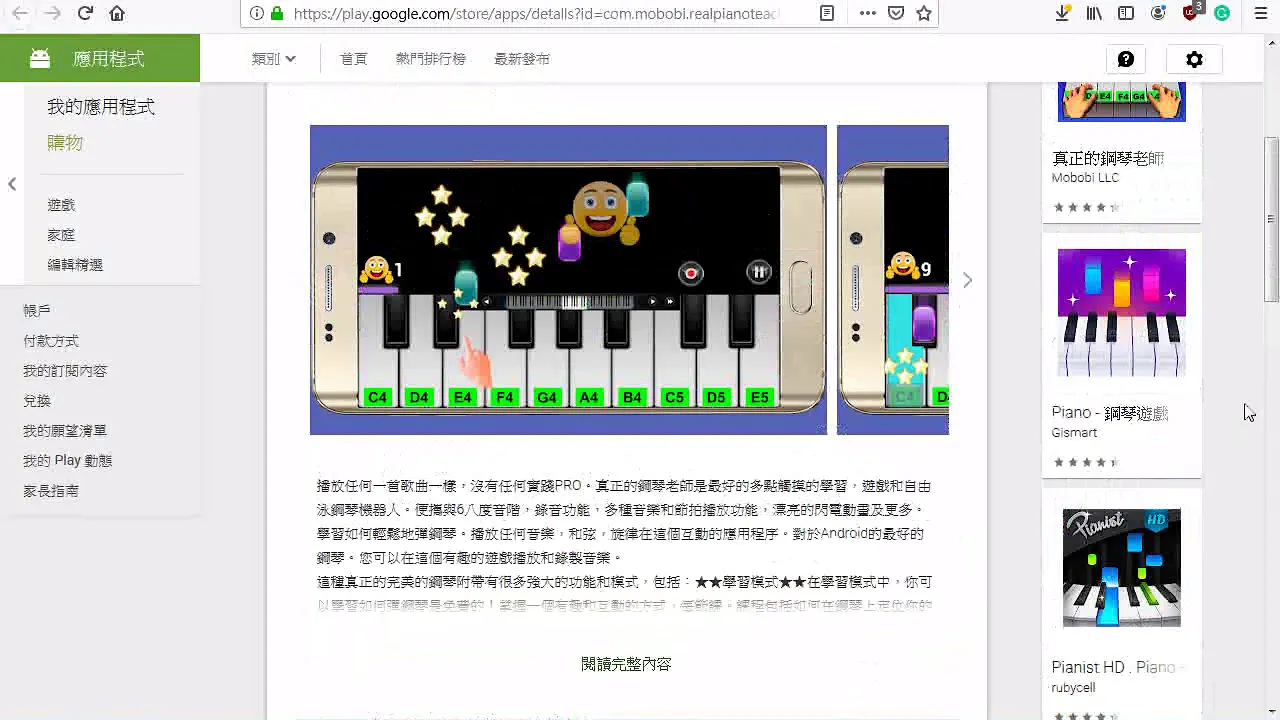Open the Firefox library icon
This screenshot has height=720, width=1280.
click(x=1094, y=13)
